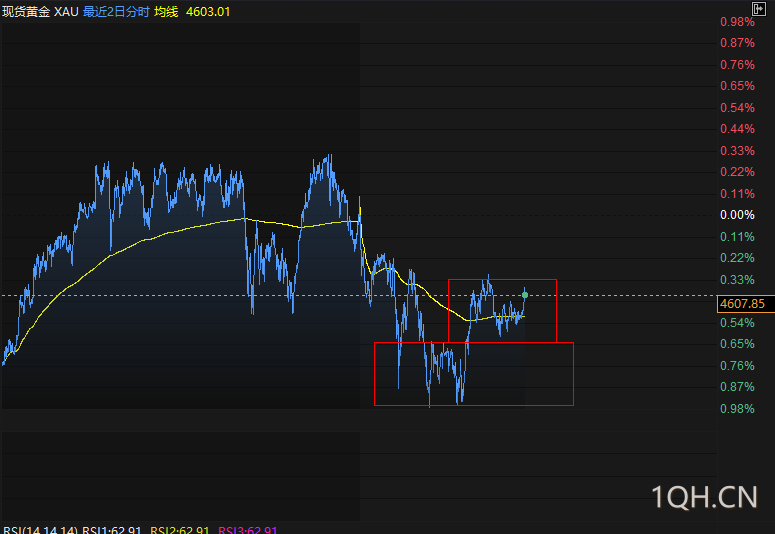The image size is (775, 534).
Task: Click the red 0.54% axis label
Action: [x=737, y=108]
